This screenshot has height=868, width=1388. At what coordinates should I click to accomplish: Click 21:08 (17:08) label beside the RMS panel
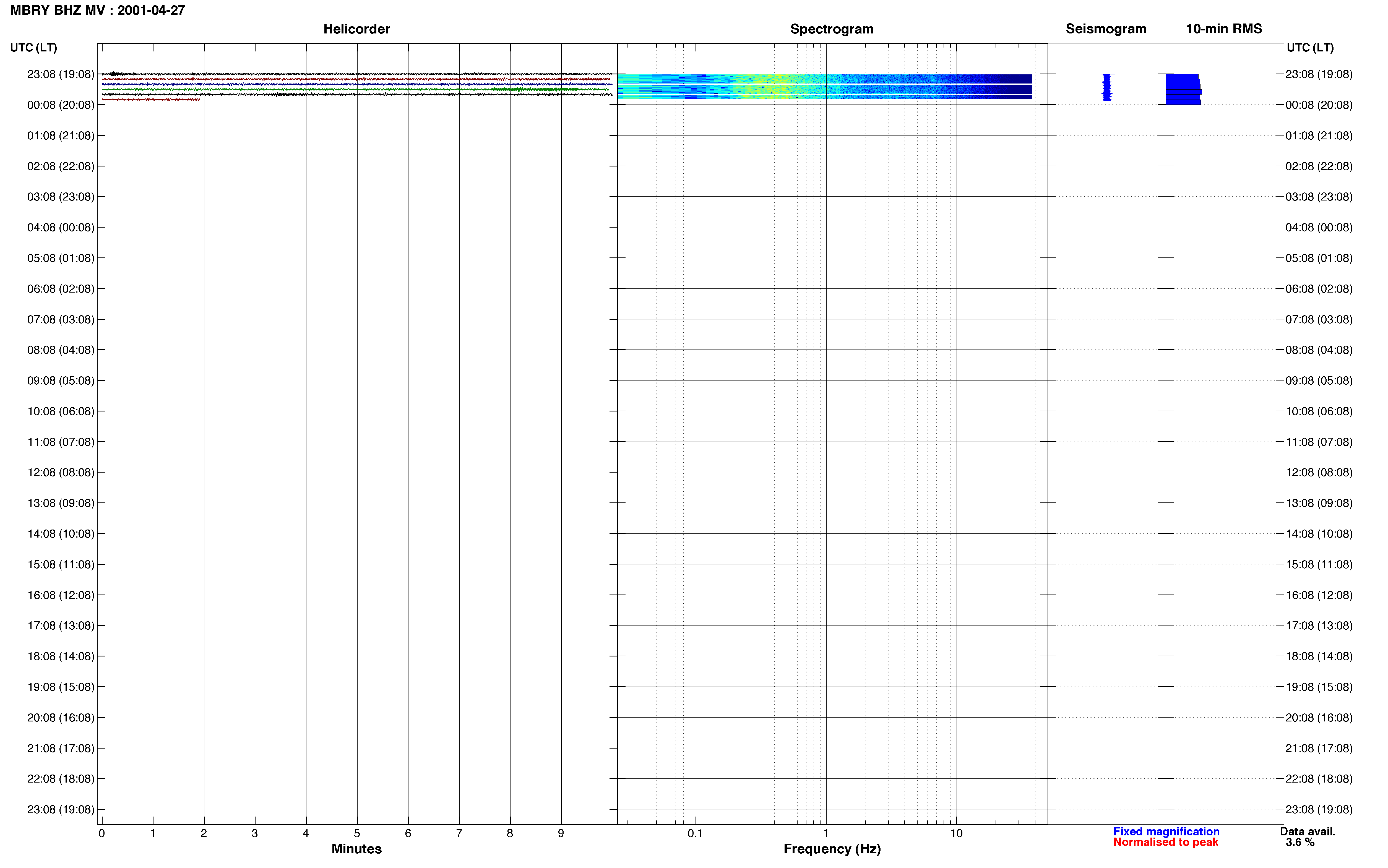pyautogui.click(x=1319, y=749)
